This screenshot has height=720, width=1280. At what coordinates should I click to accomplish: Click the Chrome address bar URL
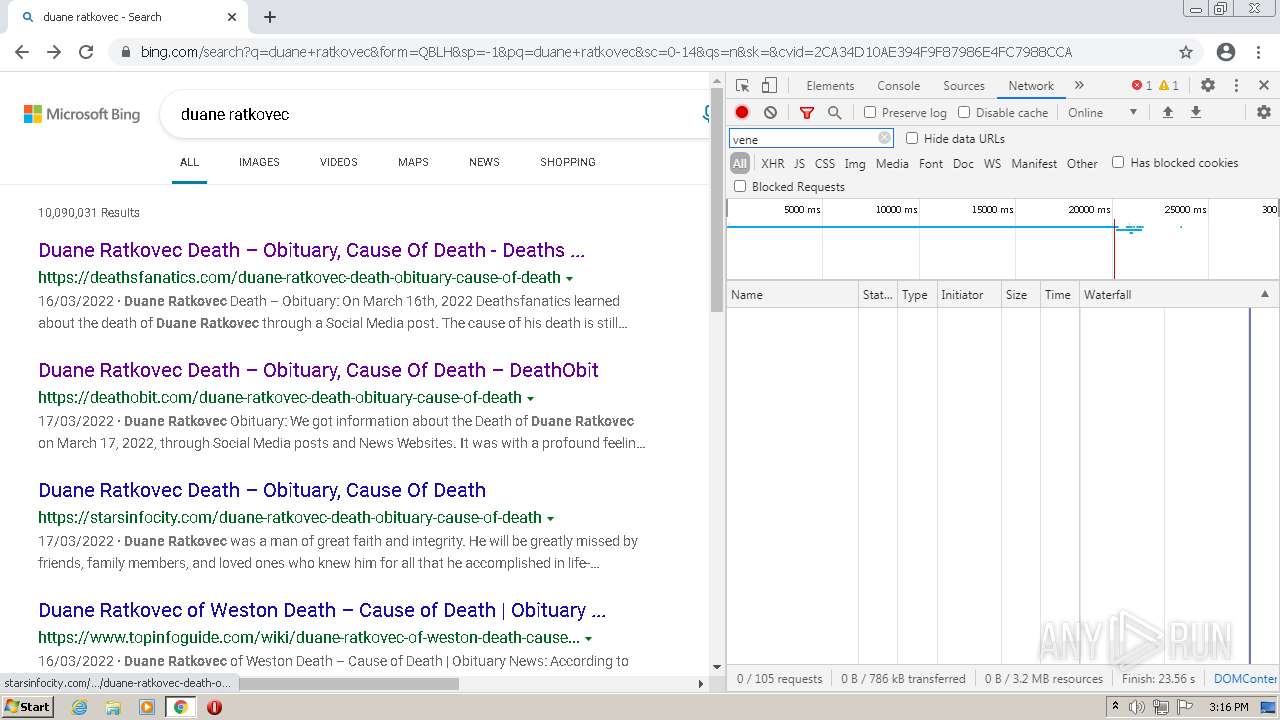606,52
